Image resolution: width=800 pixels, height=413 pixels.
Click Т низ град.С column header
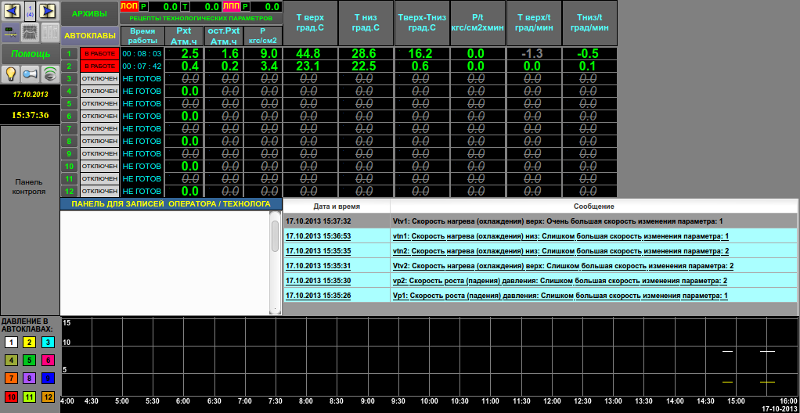point(366,23)
